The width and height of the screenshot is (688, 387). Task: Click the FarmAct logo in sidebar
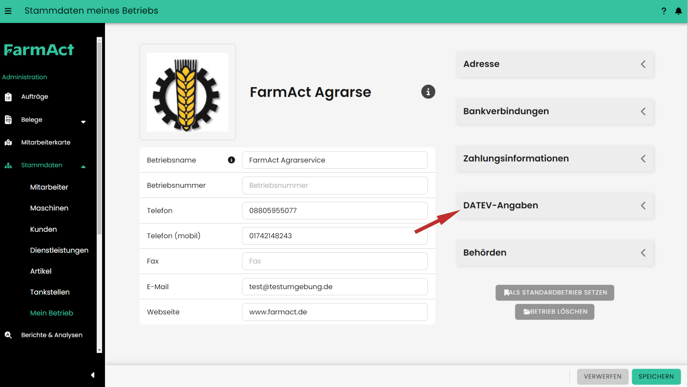pos(39,50)
